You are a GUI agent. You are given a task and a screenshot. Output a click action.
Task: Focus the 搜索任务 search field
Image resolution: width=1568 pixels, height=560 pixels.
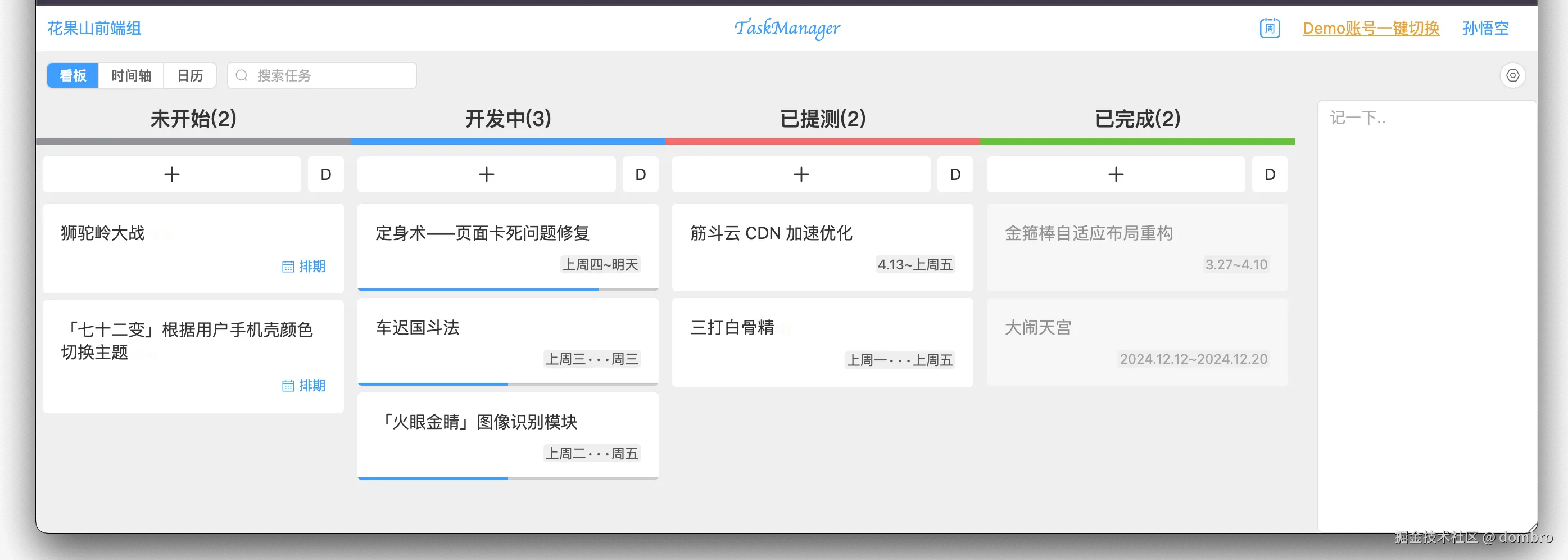(x=329, y=75)
